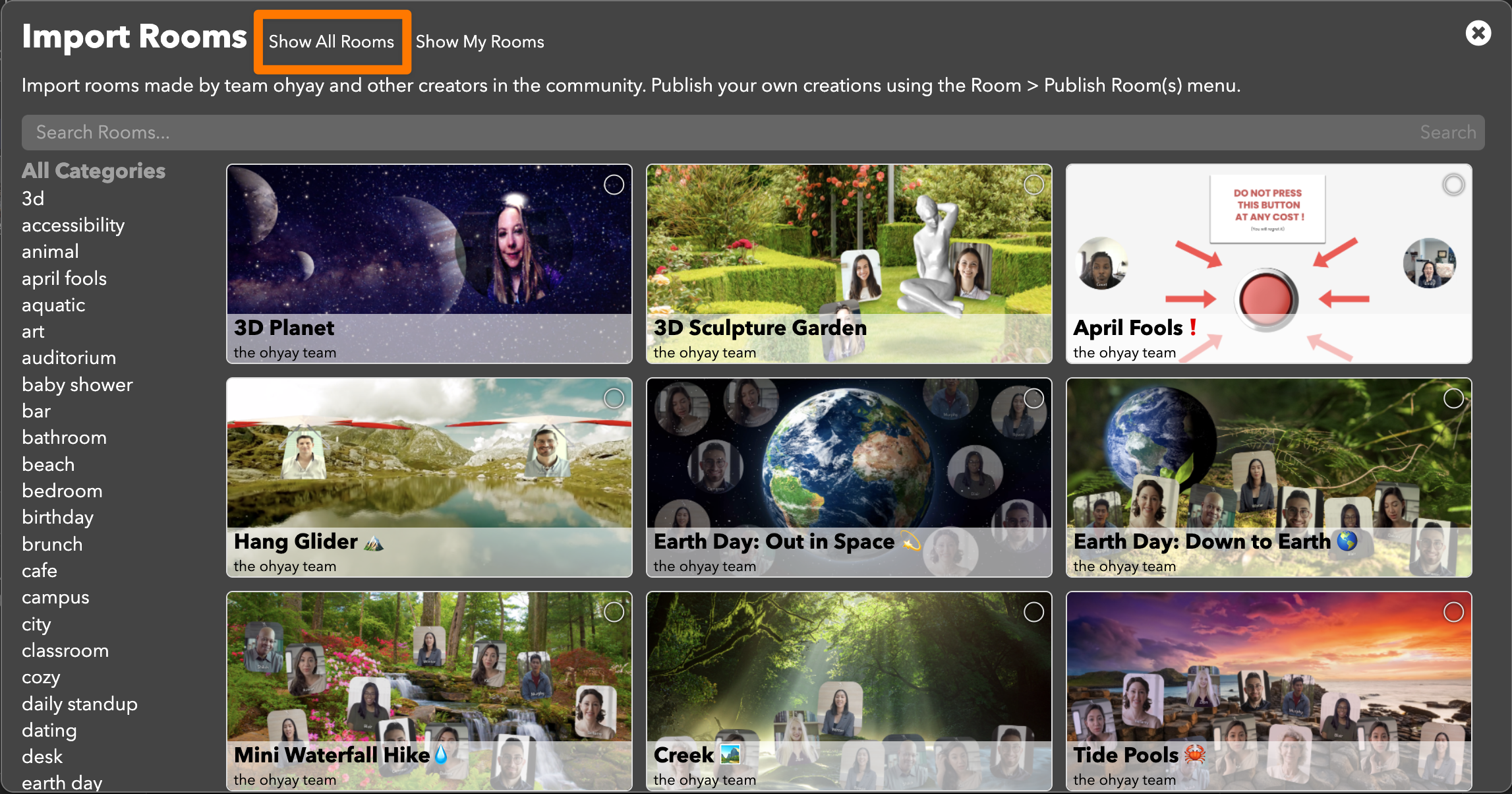Viewport: 1512px width, 794px height.
Task: Open the Hang Glider room thumbnail
Action: [x=429, y=462]
